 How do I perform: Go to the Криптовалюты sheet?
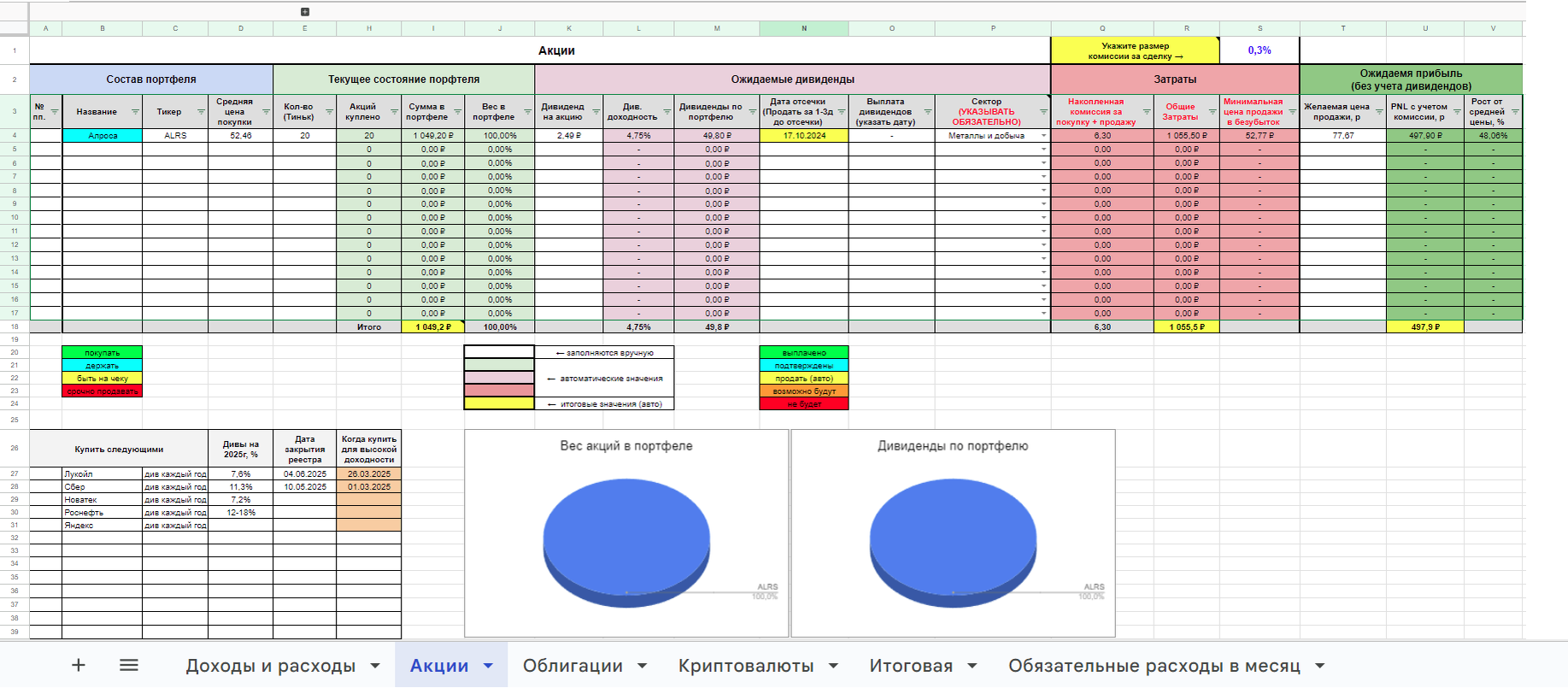(x=746, y=666)
